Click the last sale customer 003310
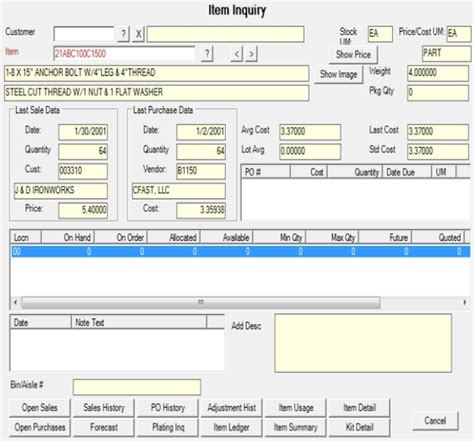Screen dimensions: 474x441 tap(83, 171)
